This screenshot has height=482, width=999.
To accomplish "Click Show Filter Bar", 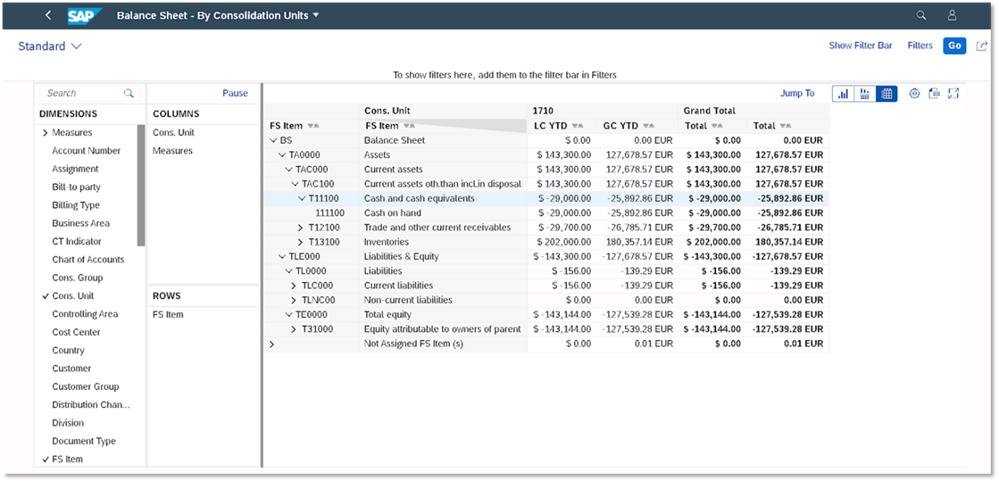I will (x=860, y=46).
